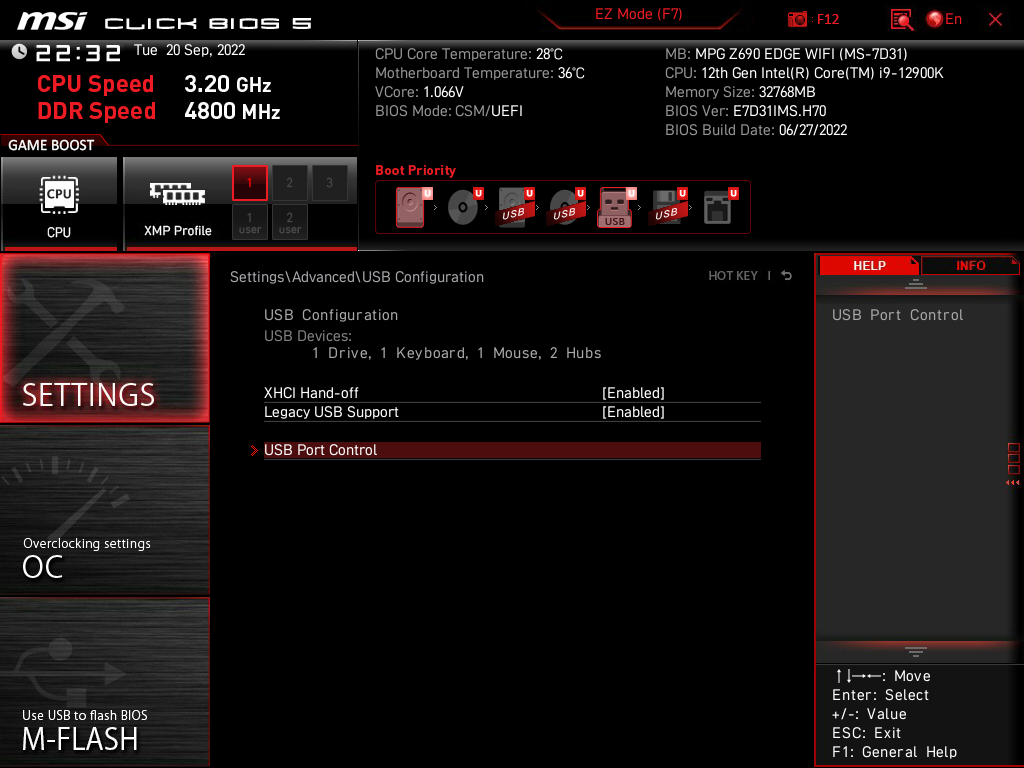1024x768 pixels.
Task: Click the CPU Core Temperature reading
Action: click(x=468, y=54)
